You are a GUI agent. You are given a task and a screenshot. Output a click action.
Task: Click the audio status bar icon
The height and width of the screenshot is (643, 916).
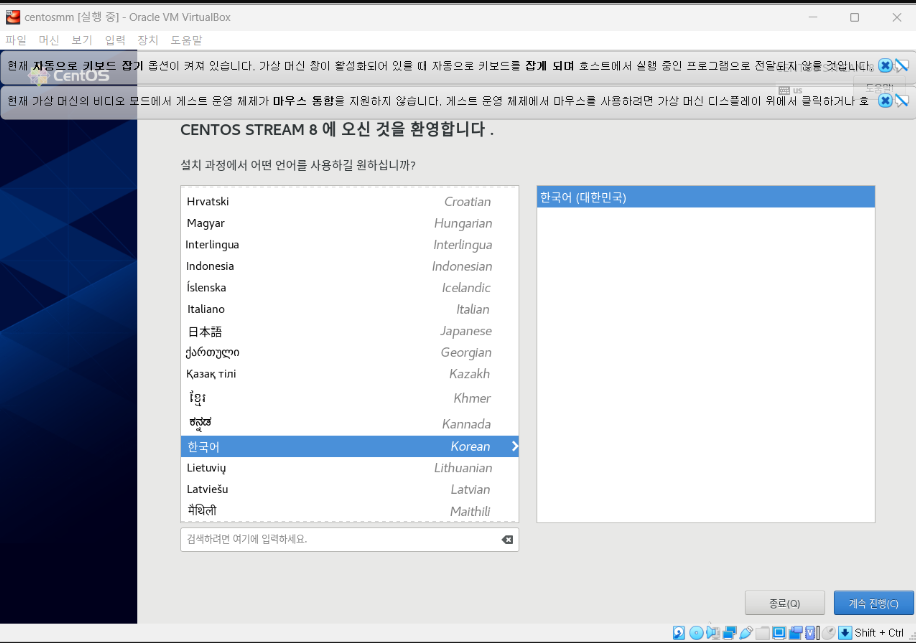click(x=713, y=632)
